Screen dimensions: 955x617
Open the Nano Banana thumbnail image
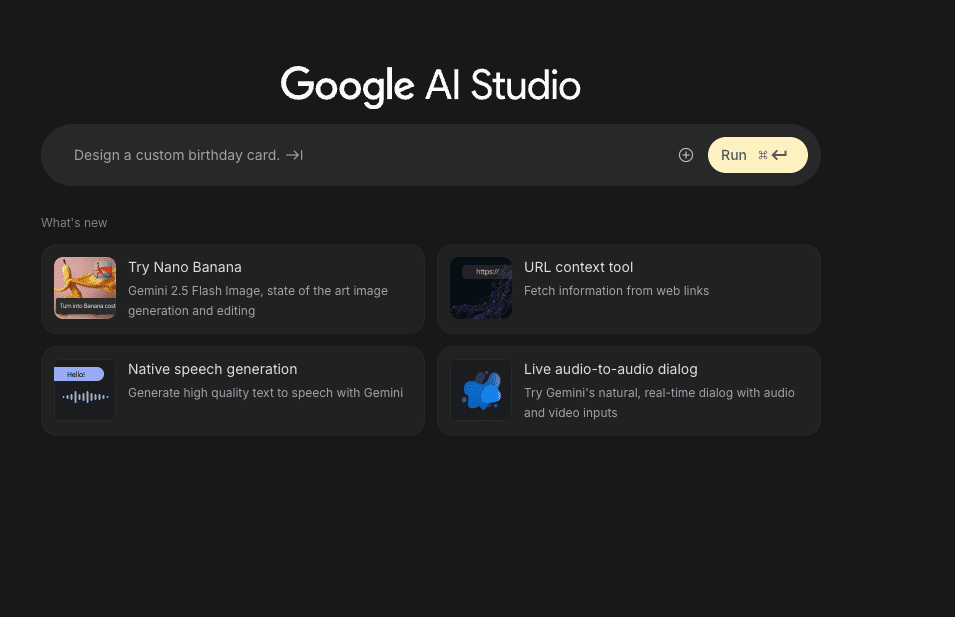tap(85, 288)
